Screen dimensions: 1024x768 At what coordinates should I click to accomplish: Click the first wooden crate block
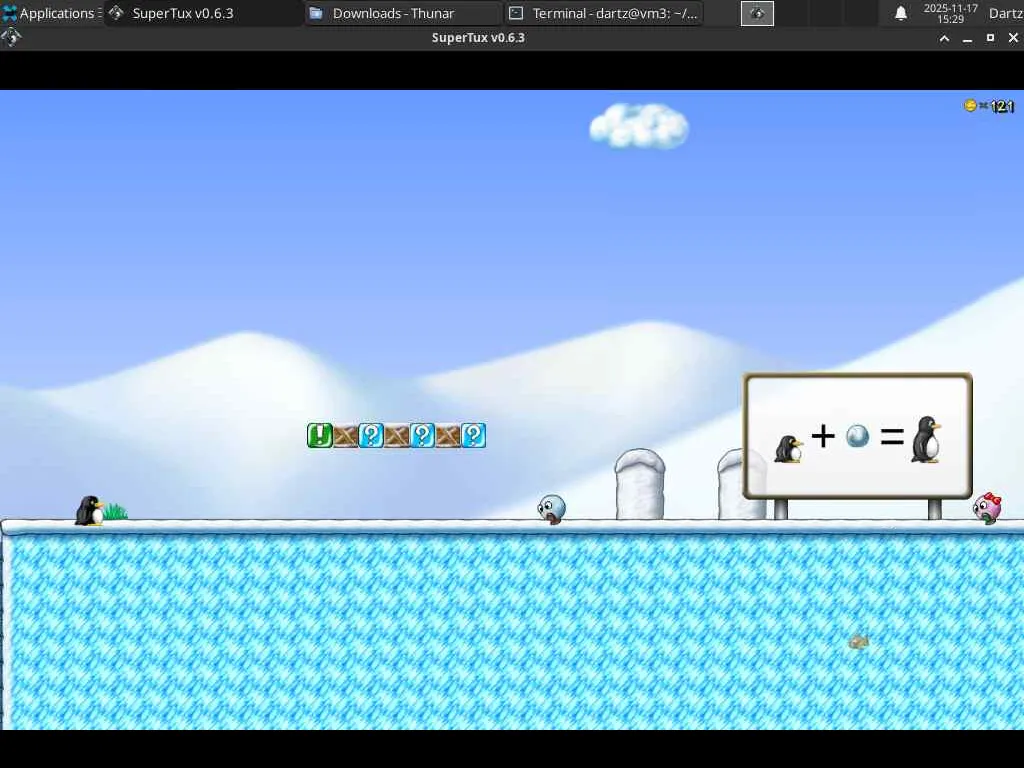pos(345,435)
